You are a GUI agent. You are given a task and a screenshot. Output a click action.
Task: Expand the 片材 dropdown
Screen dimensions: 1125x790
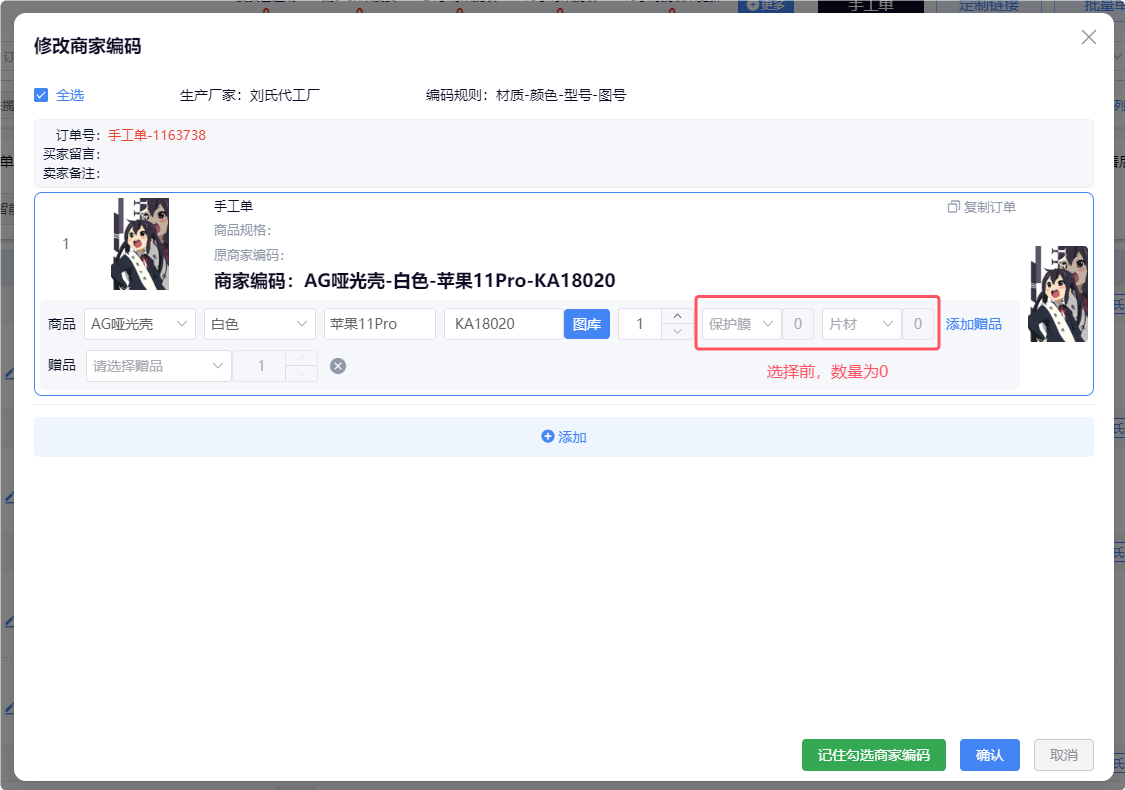pos(860,324)
